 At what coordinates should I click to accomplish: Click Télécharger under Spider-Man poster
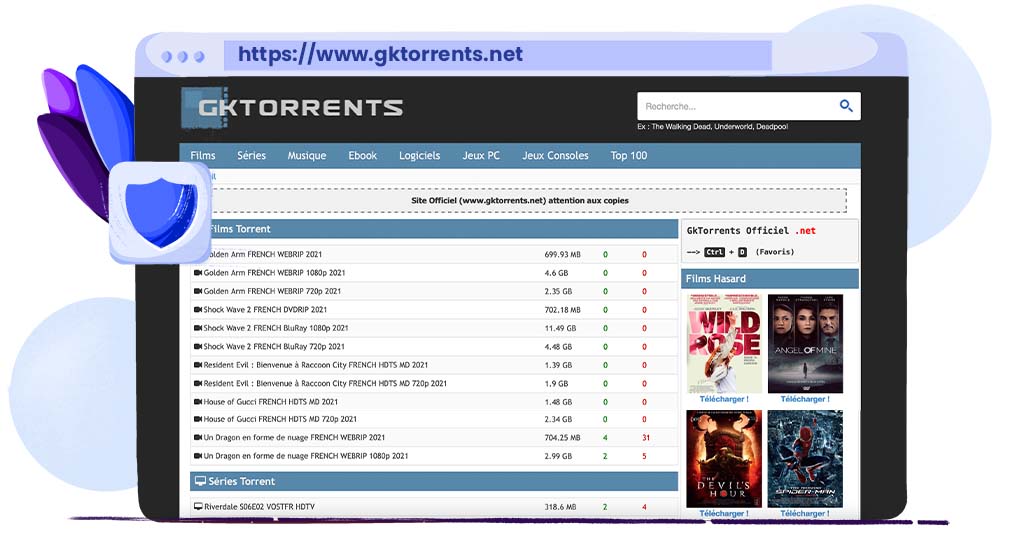point(805,514)
